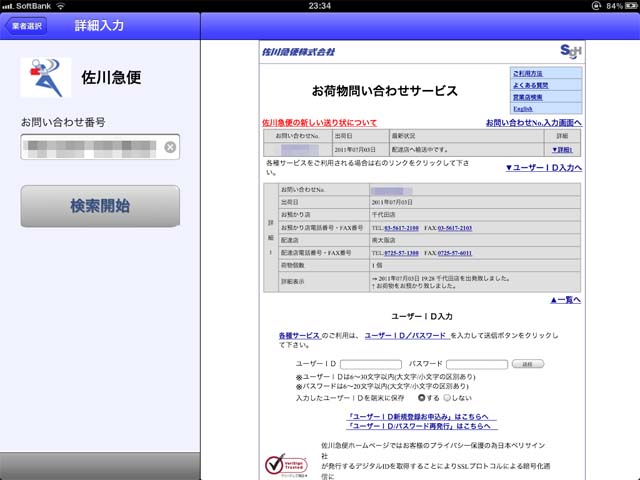Tap the 検索開始 button
Viewport: 640px width, 480px height.
click(x=100, y=206)
